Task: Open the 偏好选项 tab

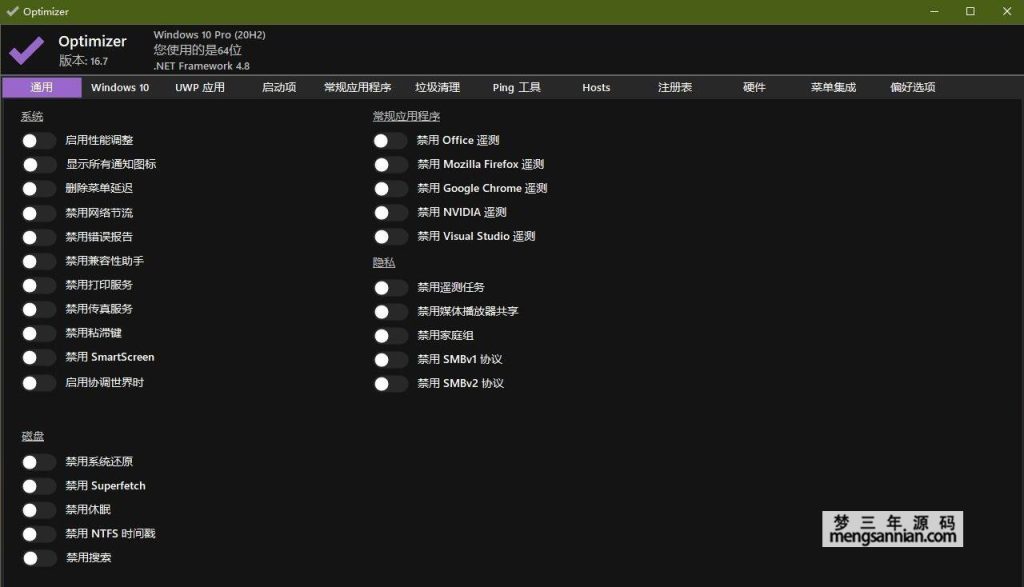Action: tap(913, 87)
